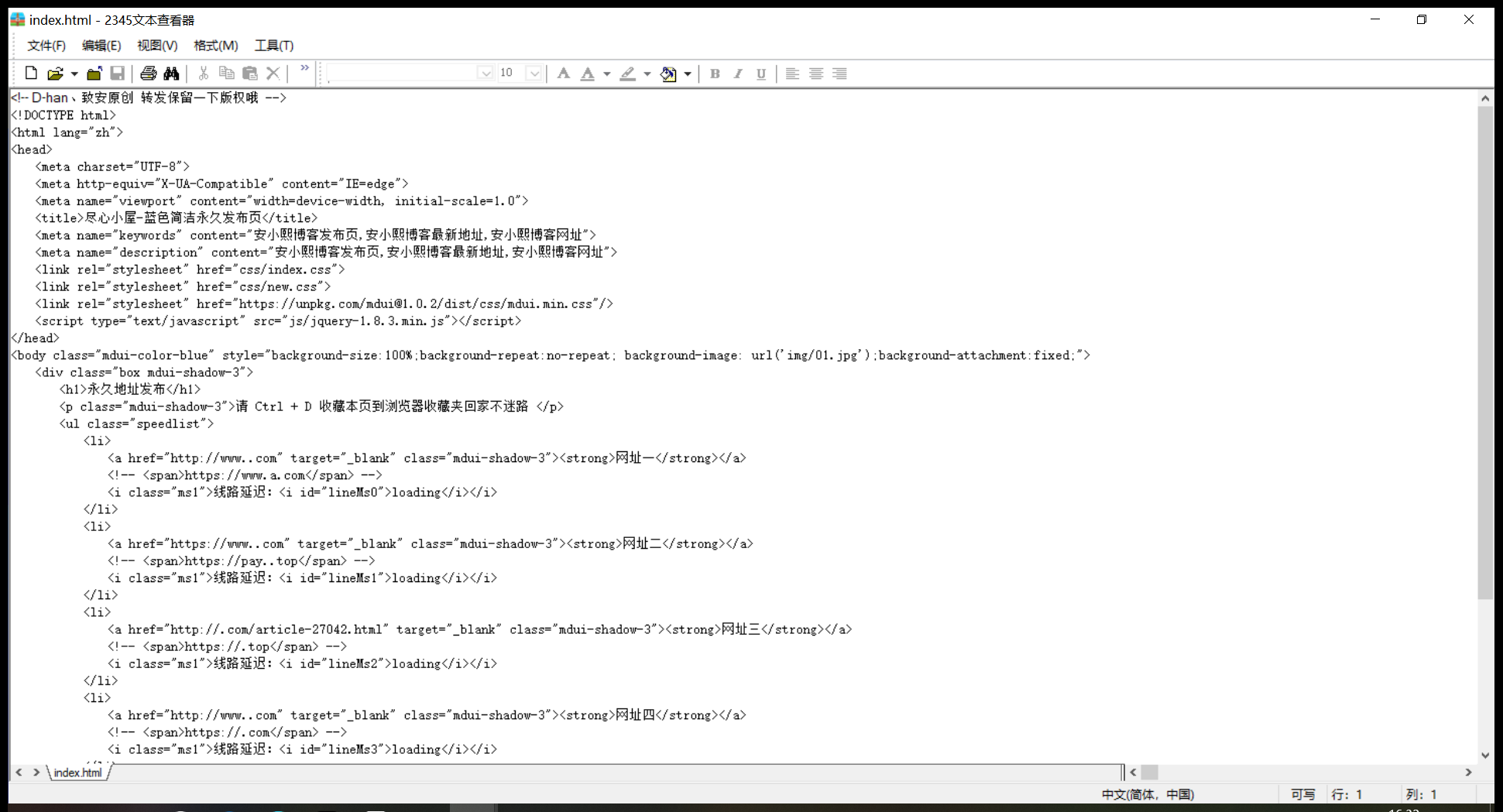Click the 2345 app icon in title bar
This screenshot has width=1503, height=812.
click(x=17, y=19)
